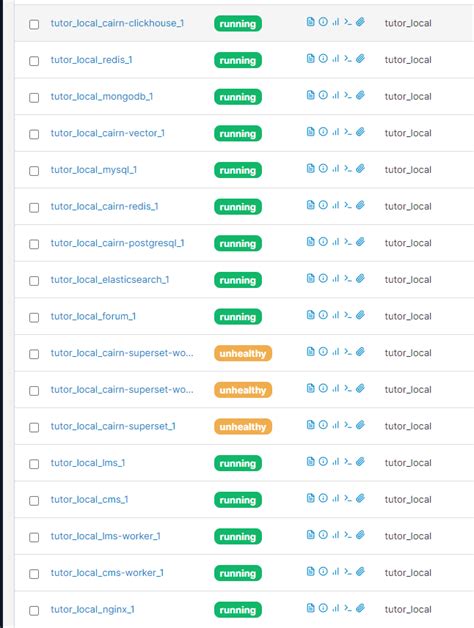
Task: Select checkbox for tutor_local_cairn-clickhouse_1
Action: coord(34,24)
